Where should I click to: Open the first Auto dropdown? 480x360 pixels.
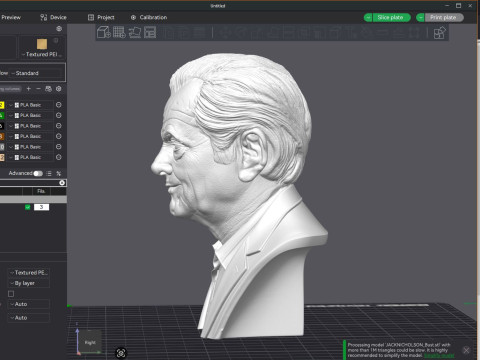coord(29,304)
